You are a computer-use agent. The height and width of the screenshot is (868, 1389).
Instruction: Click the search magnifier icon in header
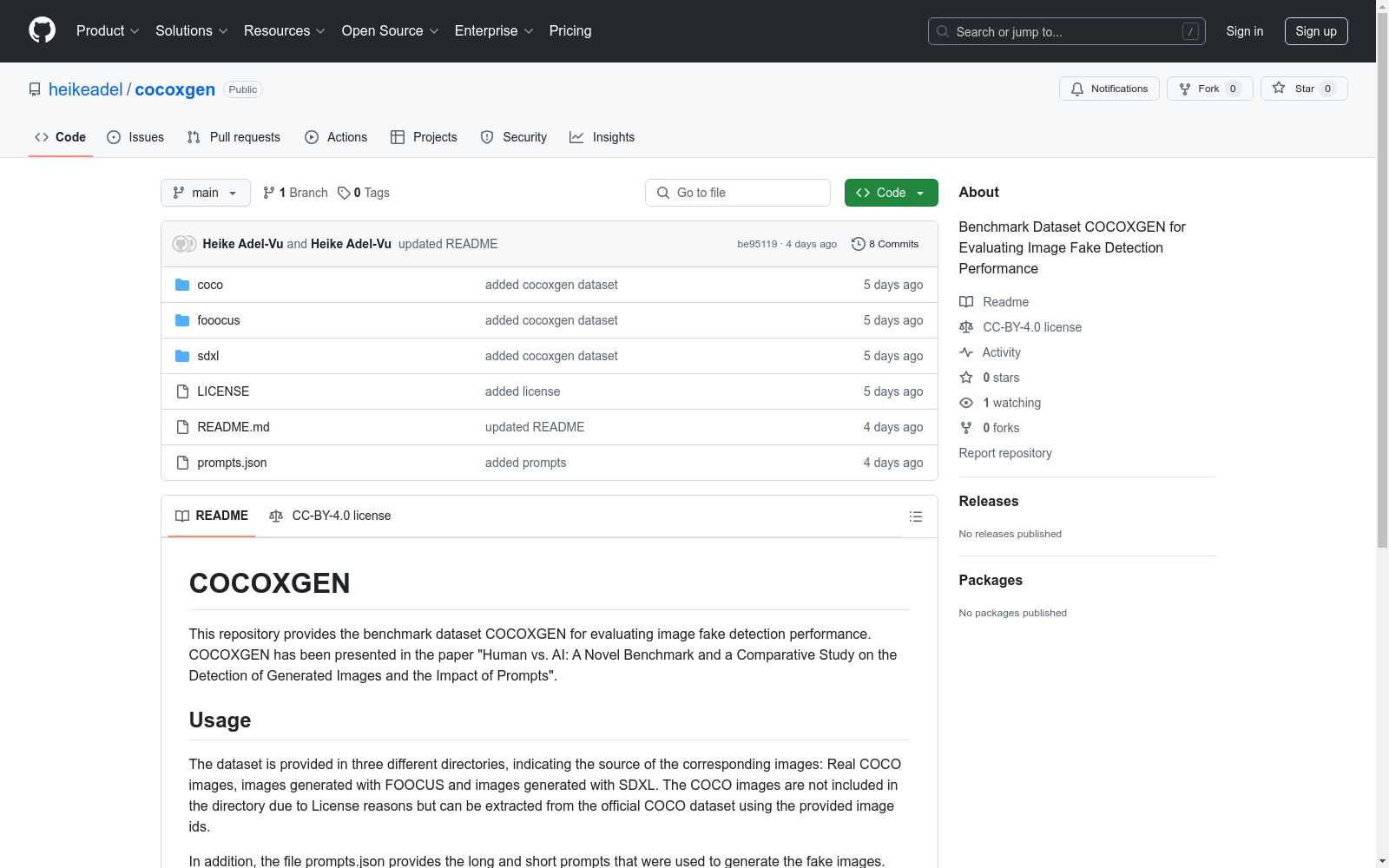pos(943,31)
